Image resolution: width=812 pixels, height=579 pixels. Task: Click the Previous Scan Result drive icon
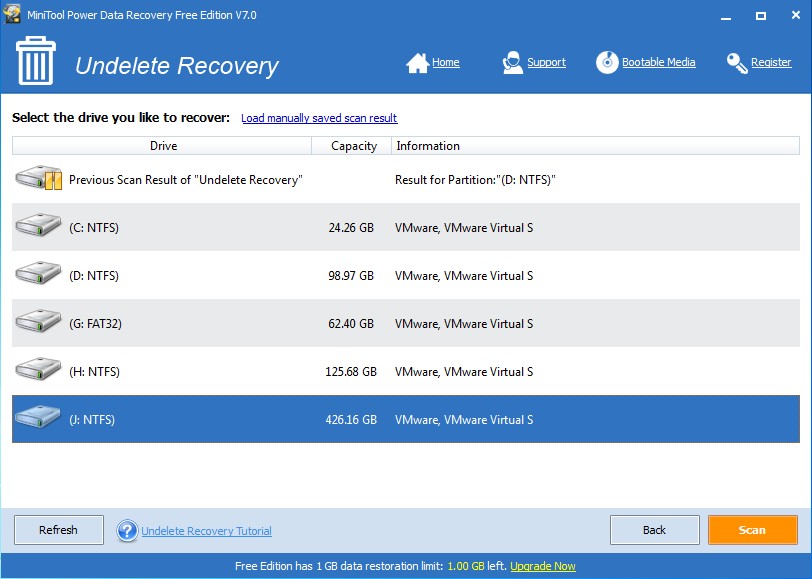(x=39, y=178)
